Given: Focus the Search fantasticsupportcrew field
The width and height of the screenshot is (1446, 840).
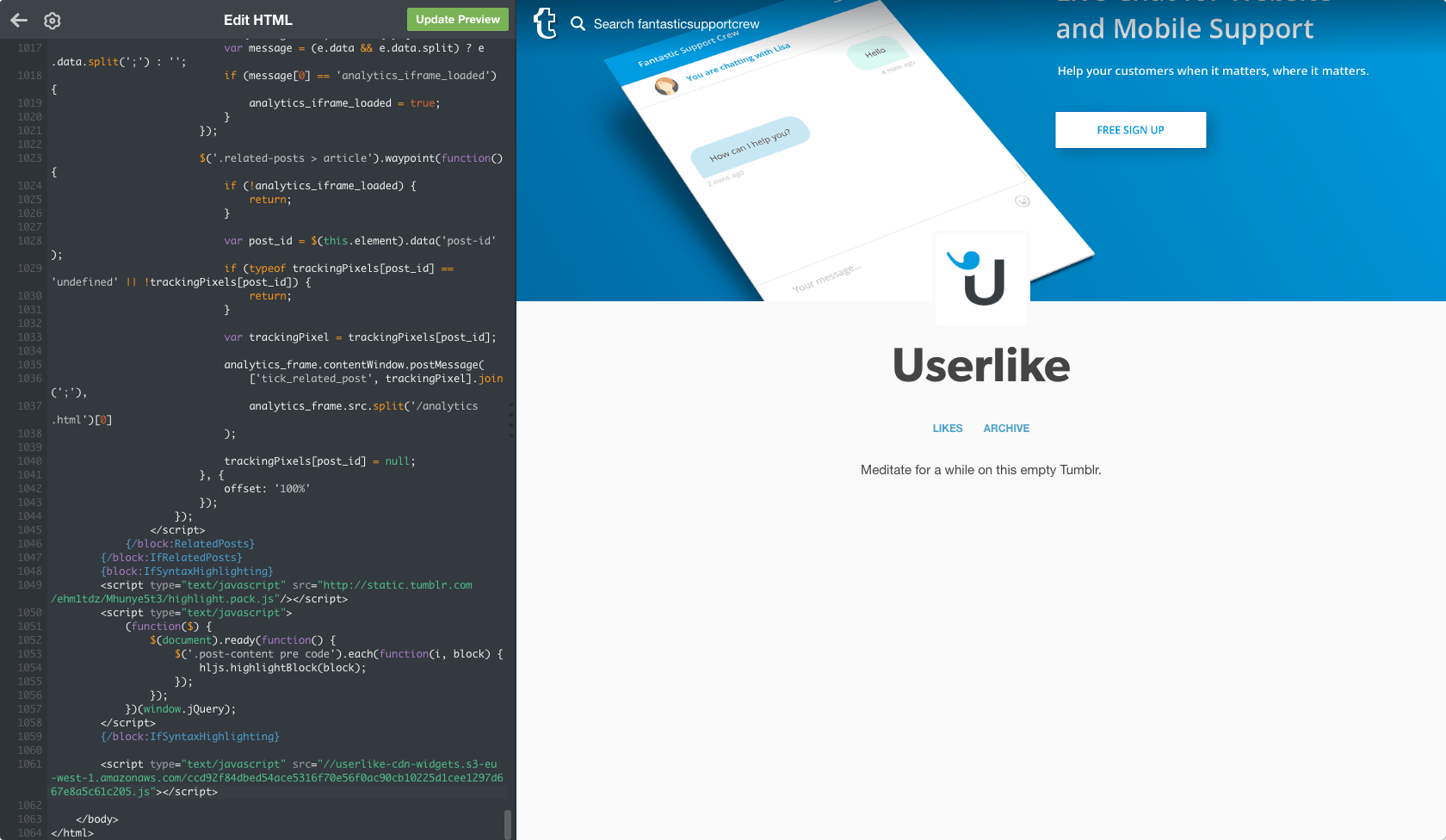Looking at the screenshot, I should tap(677, 24).
